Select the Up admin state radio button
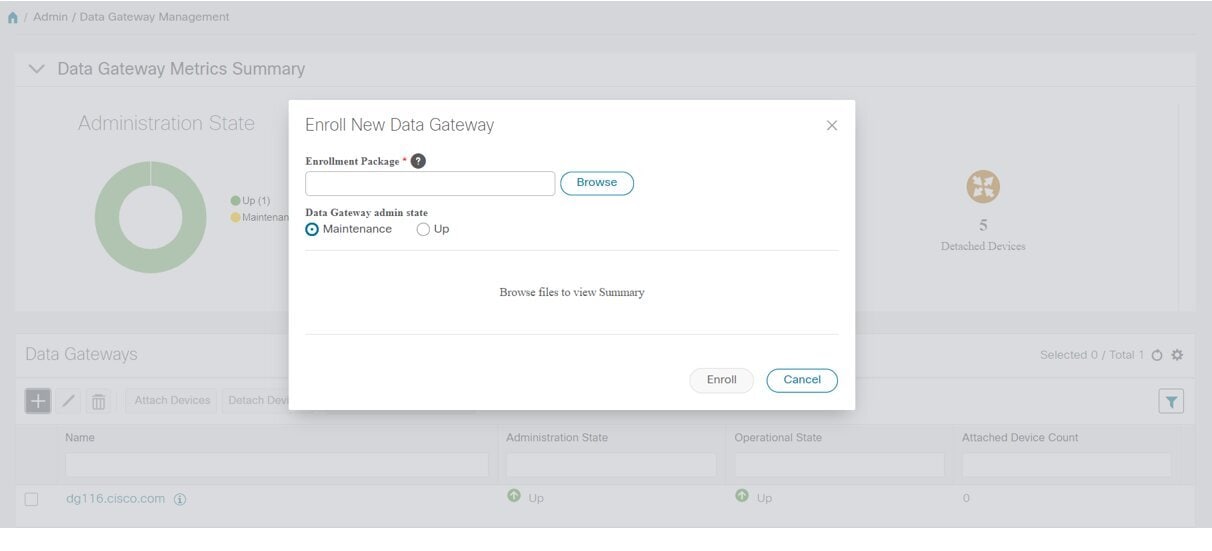Screen dimensions: 1212x551 [x=423, y=229]
